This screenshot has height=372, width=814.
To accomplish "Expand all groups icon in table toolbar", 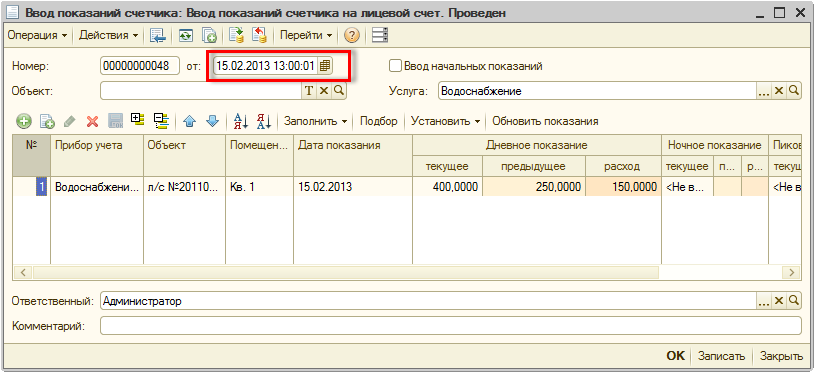I will 138,120.
